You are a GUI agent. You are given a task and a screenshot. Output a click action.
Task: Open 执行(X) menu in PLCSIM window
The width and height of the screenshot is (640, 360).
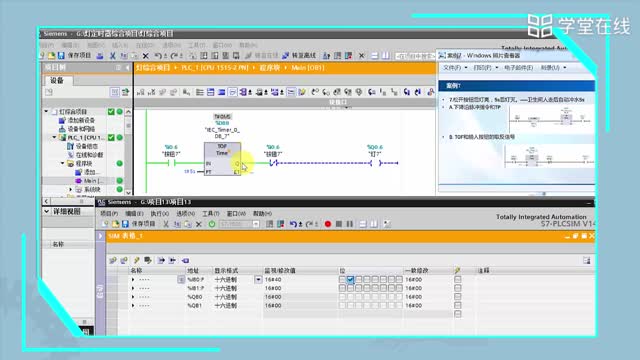click(159, 213)
